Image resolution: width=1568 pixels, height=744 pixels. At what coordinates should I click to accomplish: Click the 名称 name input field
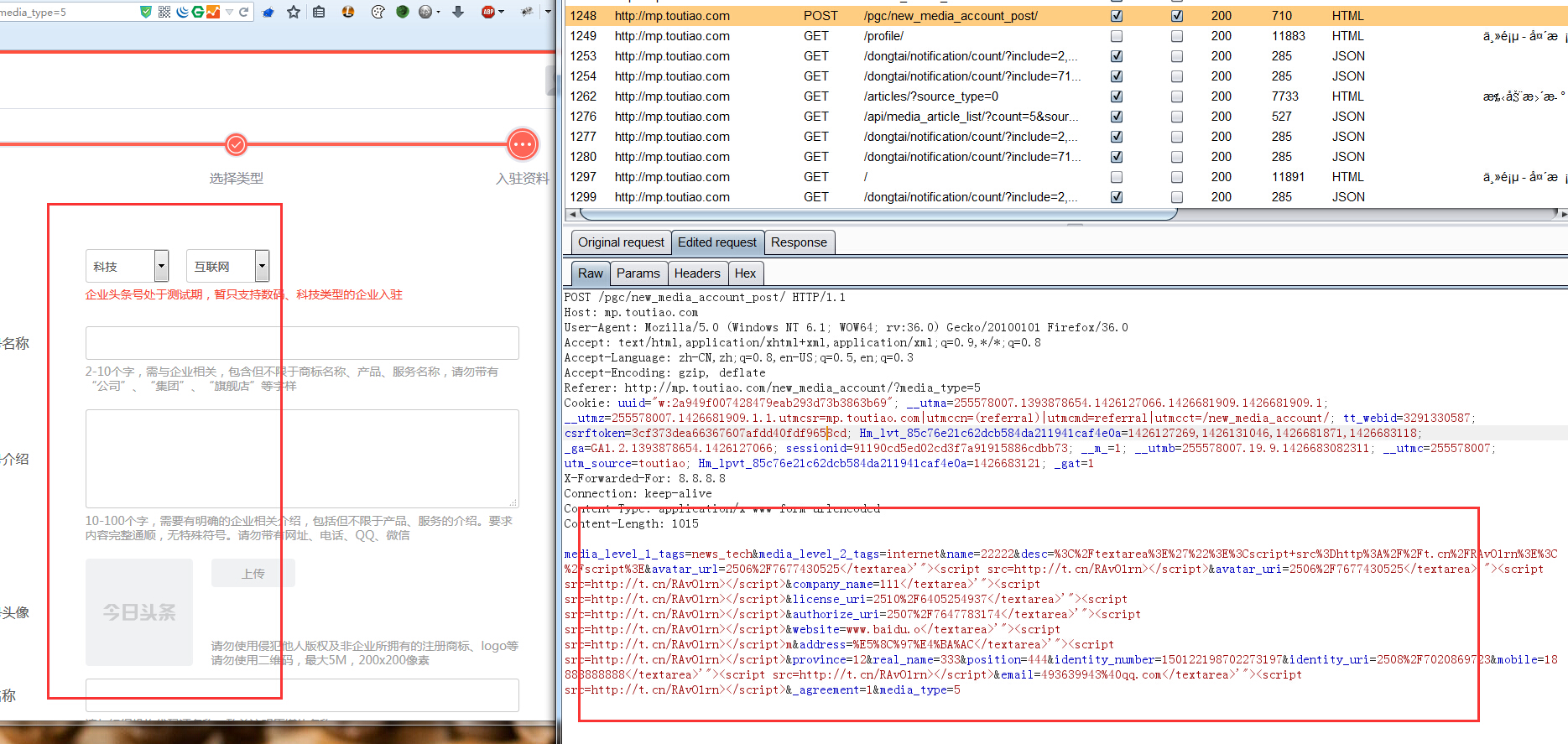(x=302, y=343)
